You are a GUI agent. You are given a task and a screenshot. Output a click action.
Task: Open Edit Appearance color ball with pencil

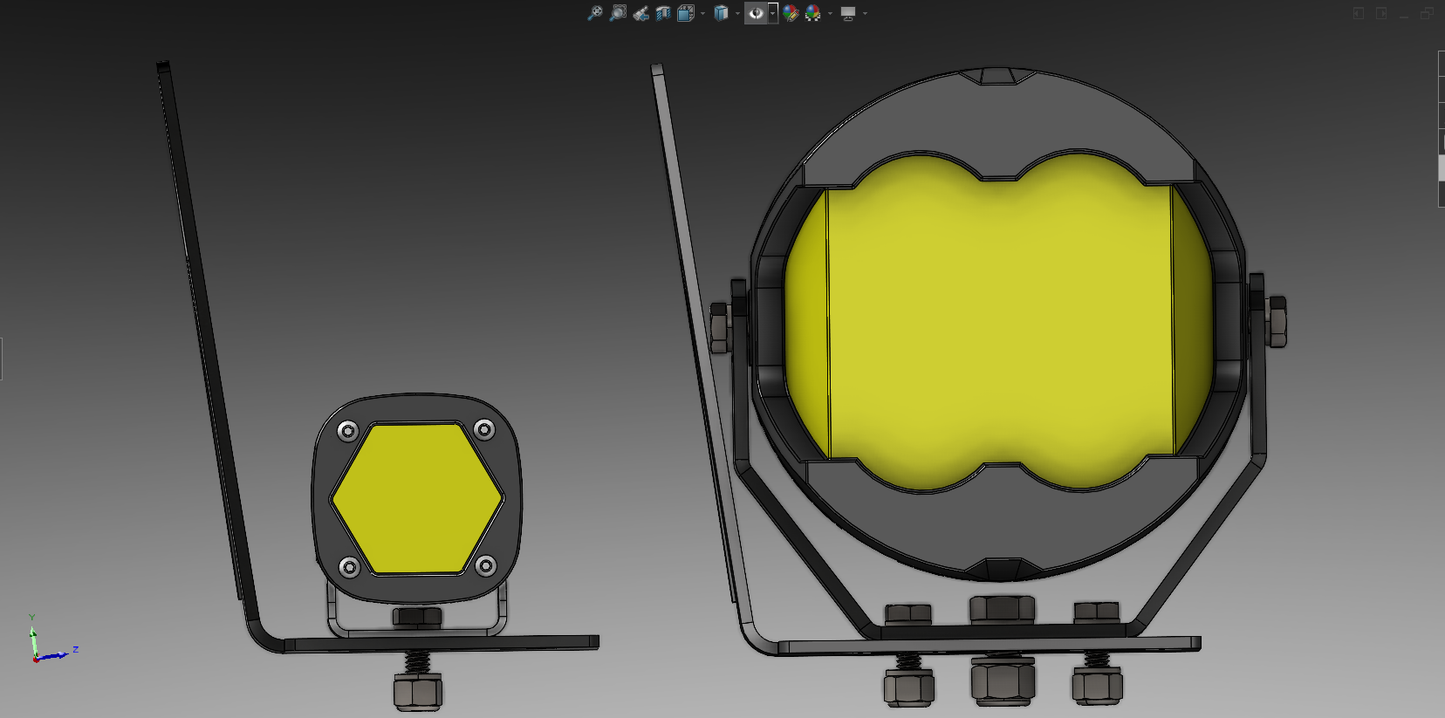[791, 13]
